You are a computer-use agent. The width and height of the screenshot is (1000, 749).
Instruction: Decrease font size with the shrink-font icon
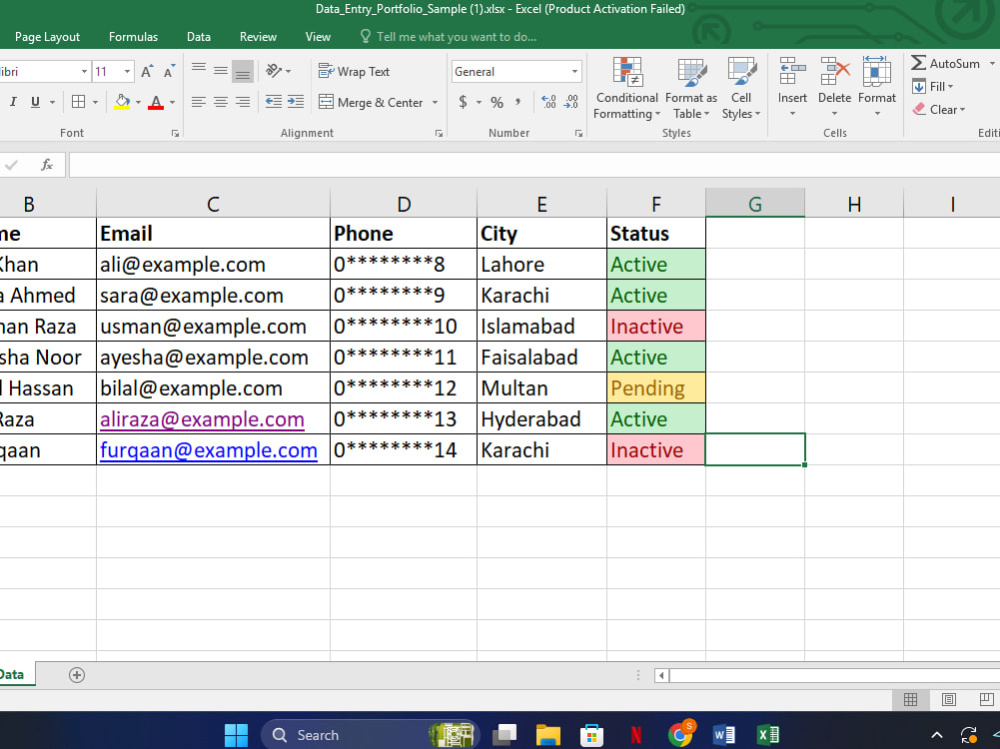click(x=169, y=71)
